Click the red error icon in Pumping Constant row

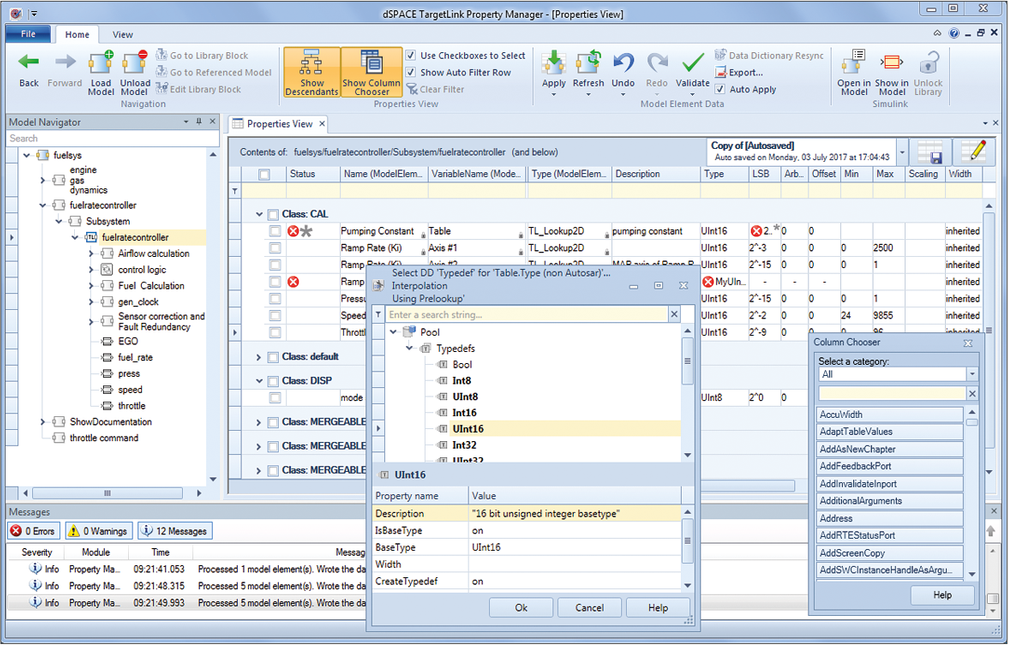click(293, 231)
